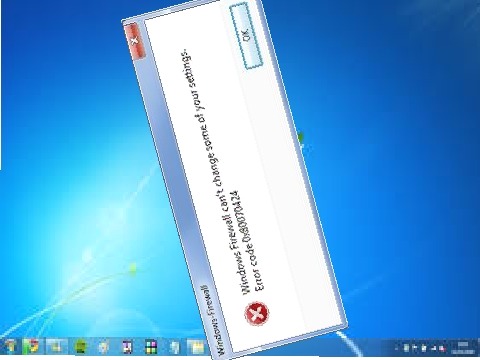
Task: Show hidden system tray icons arrow
Action: coord(396,348)
